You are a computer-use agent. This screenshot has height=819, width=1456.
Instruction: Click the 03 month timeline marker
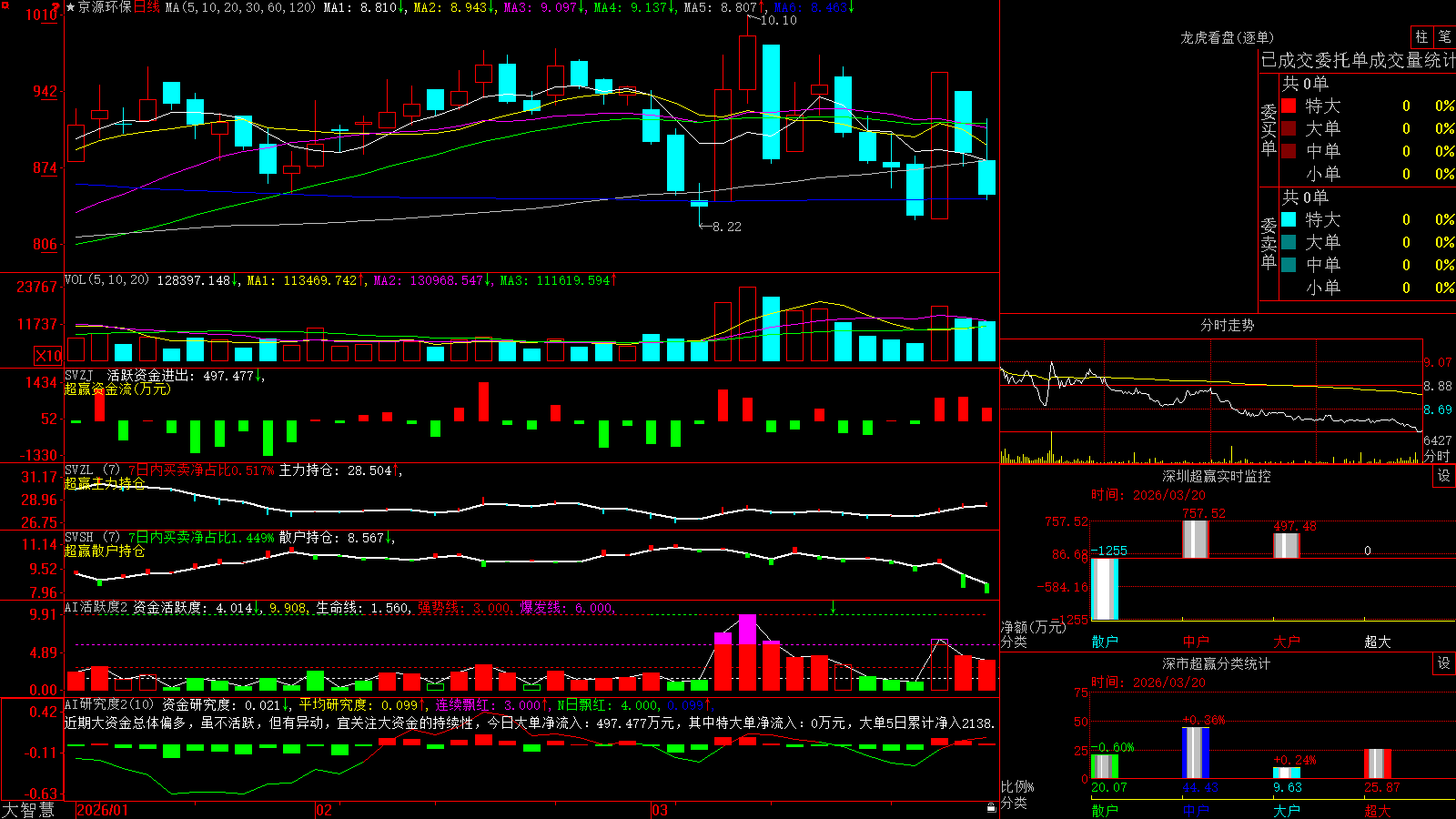coord(660,810)
